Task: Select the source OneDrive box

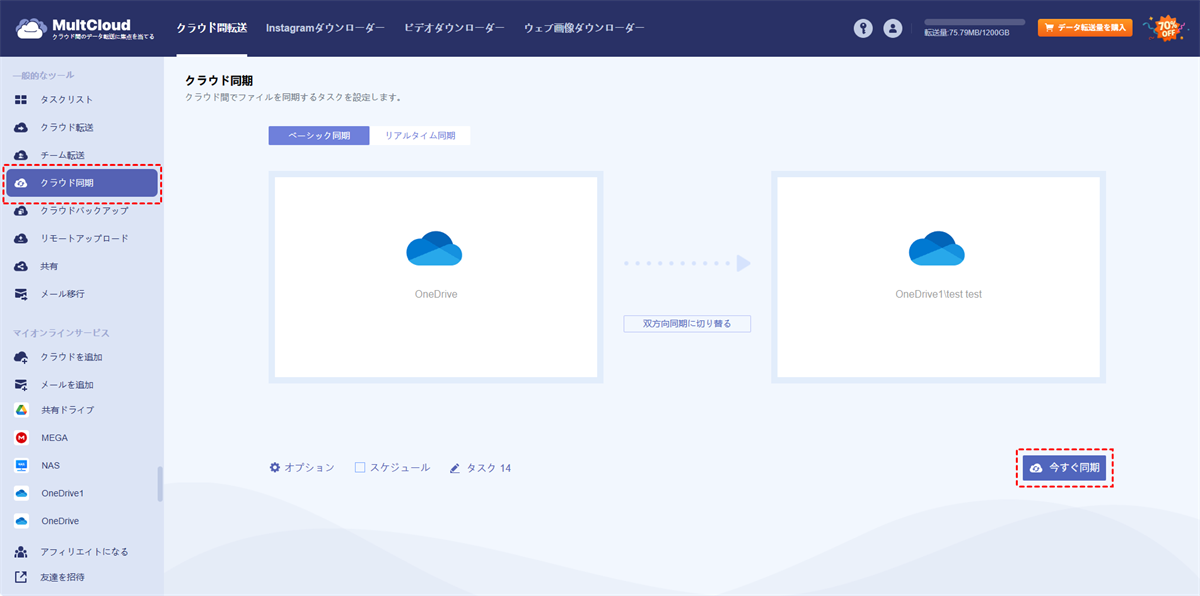Action: pyautogui.click(x=436, y=277)
